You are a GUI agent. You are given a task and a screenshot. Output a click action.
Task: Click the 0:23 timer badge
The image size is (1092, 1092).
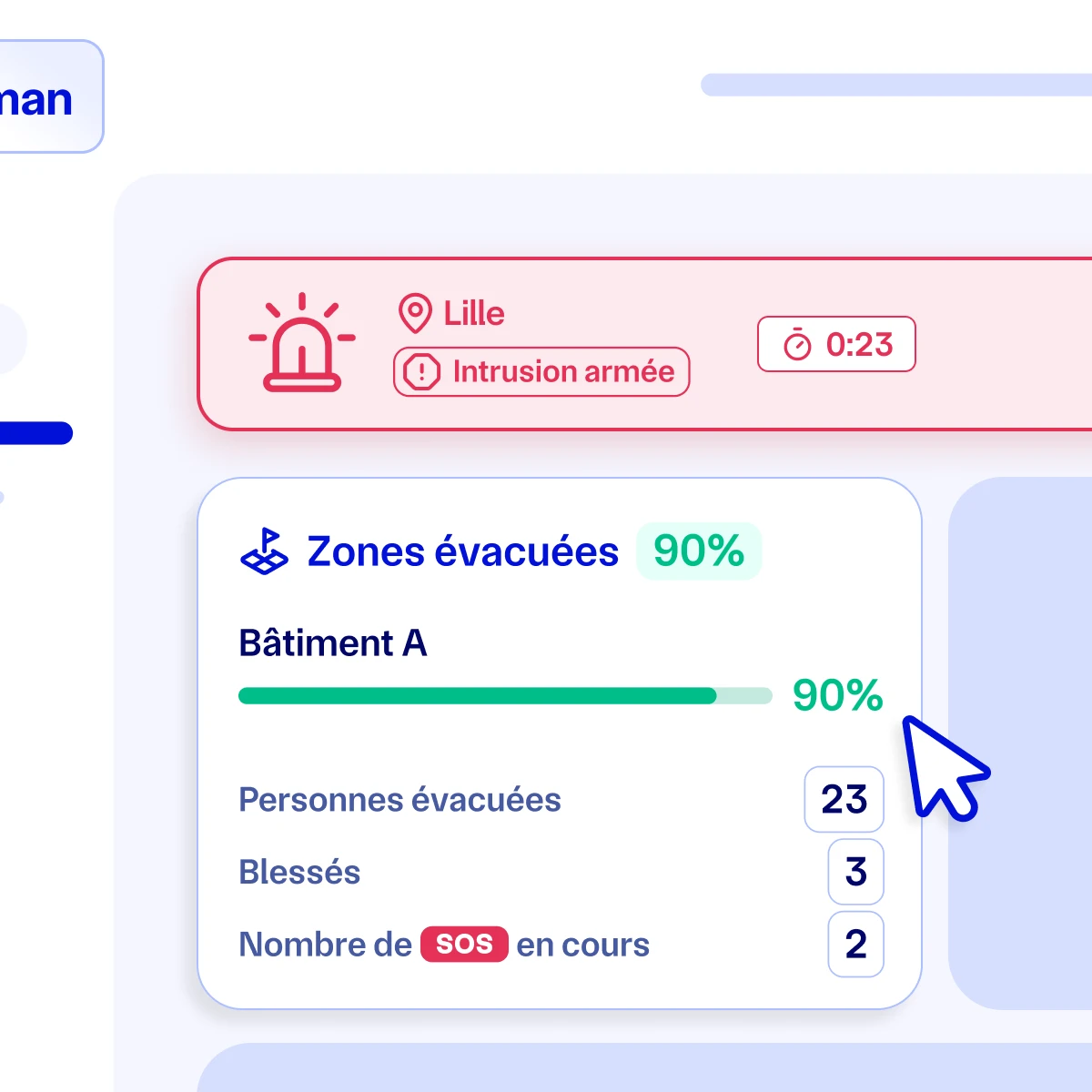[x=836, y=344]
